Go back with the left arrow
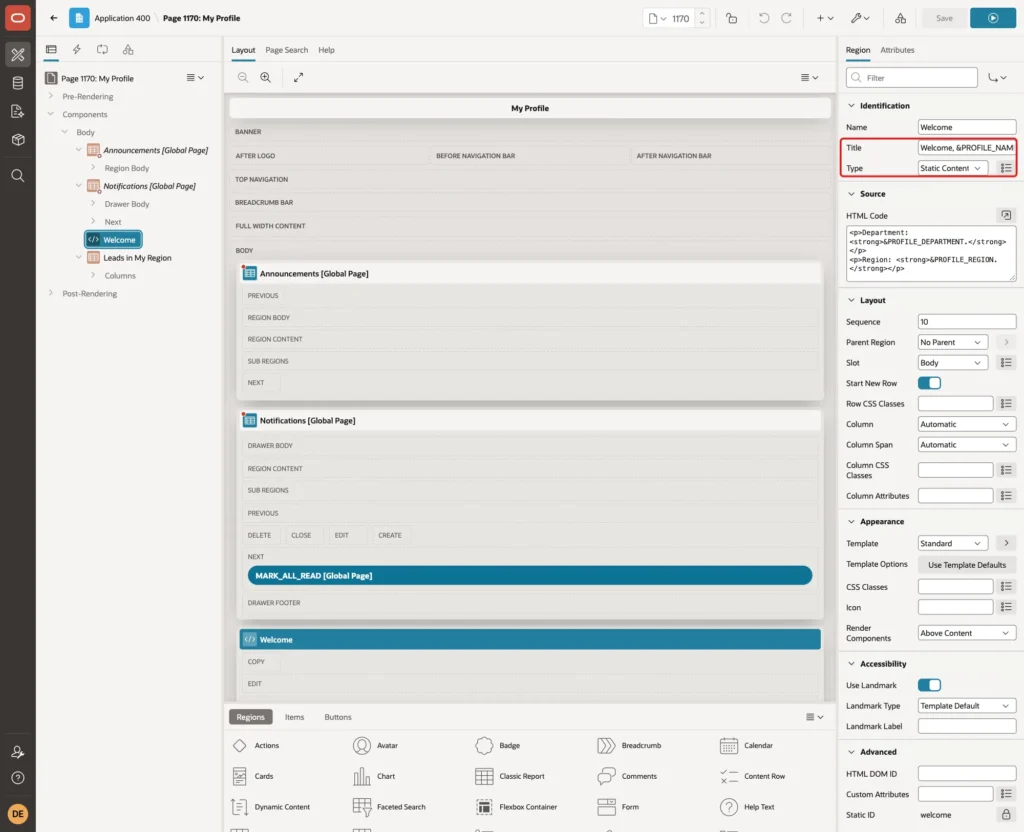This screenshot has height=832, width=1024. 54,18
